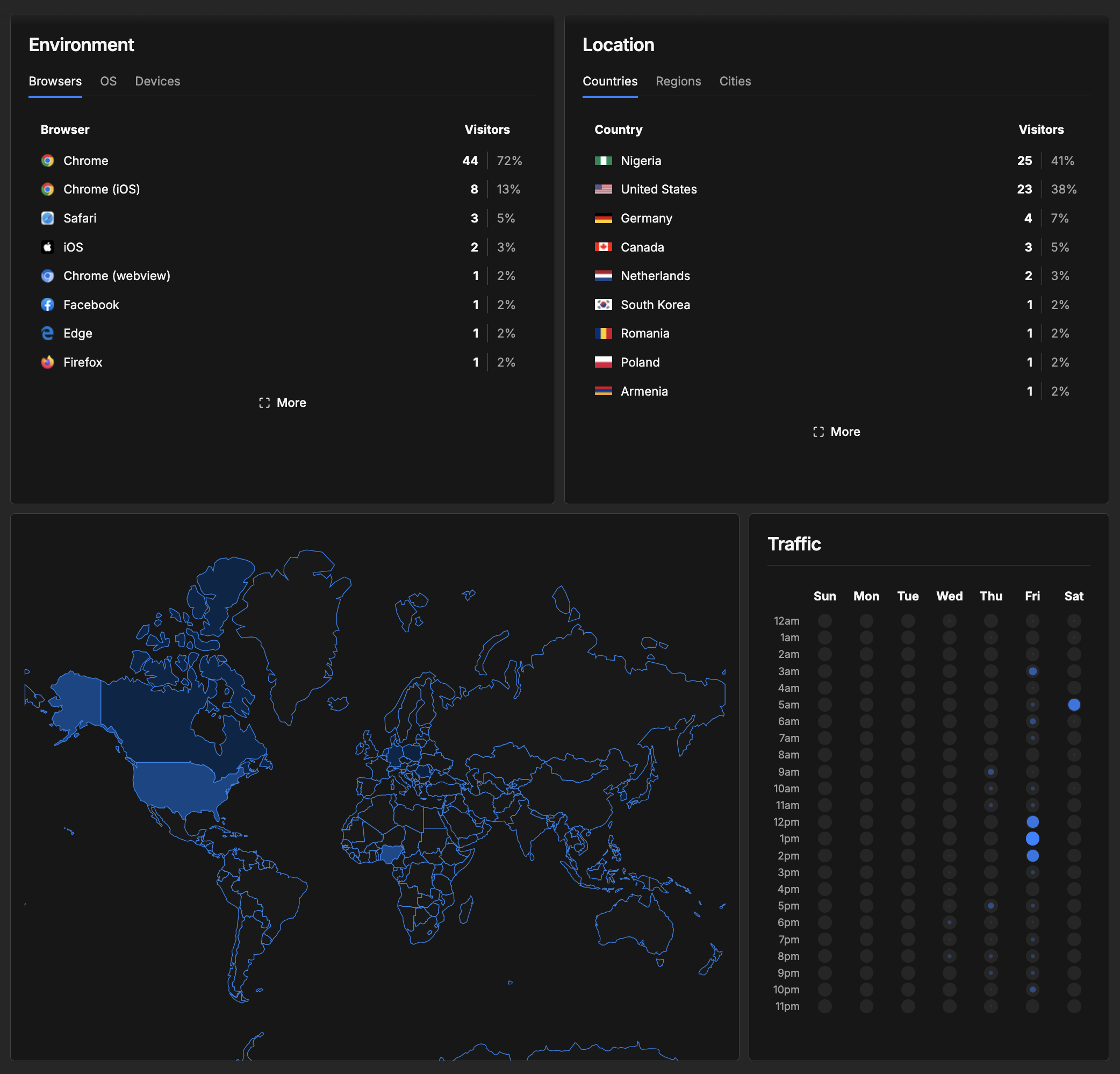Viewport: 1120px width, 1074px height.
Task: Expand More under the Country list
Action: pyautogui.click(x=836, y=432)
